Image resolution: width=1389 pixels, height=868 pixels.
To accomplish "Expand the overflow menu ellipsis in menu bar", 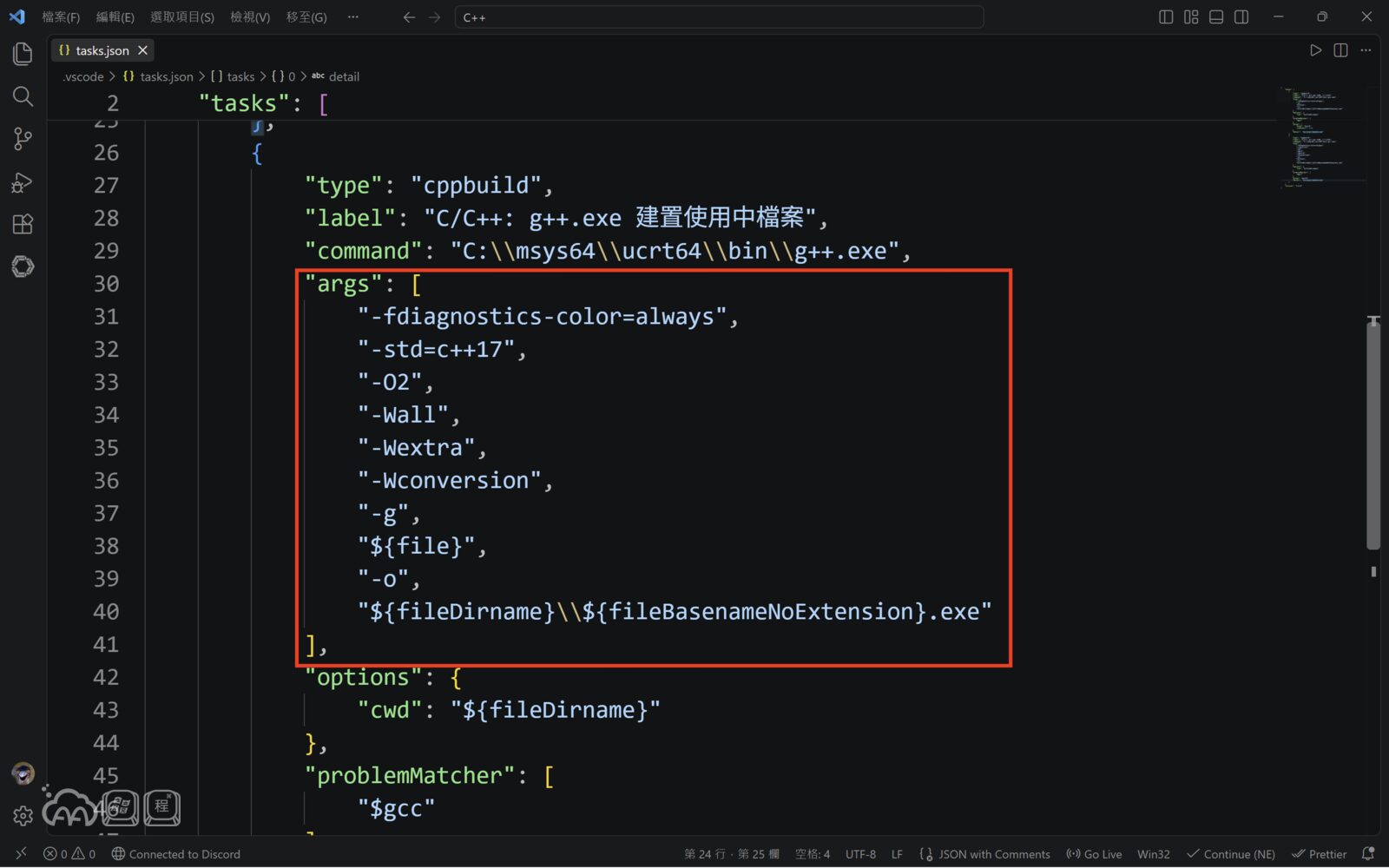I will 352,17.
